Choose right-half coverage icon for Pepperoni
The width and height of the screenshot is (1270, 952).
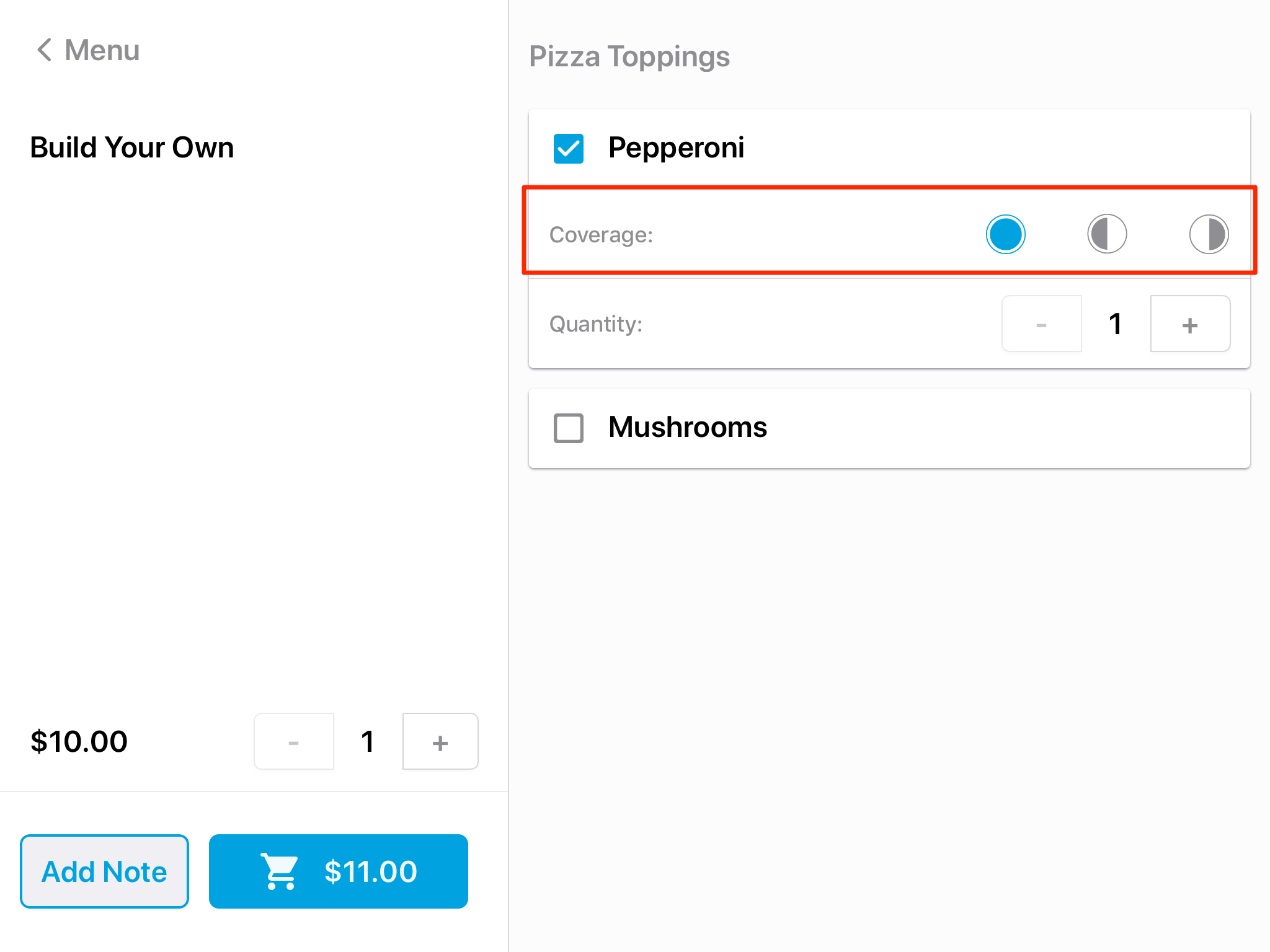(1209, 234)
